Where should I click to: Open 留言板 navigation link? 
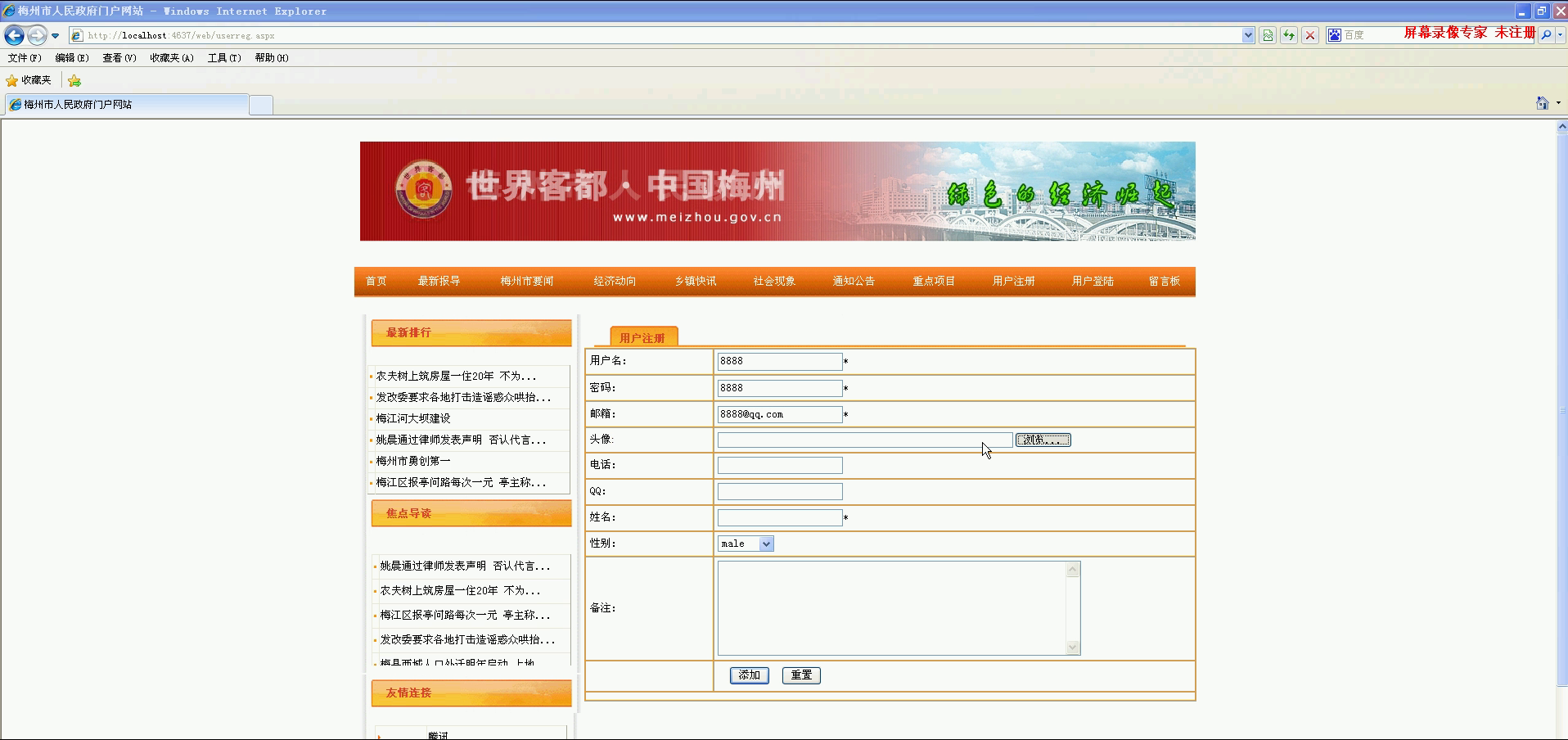(x=1165, y=281)
